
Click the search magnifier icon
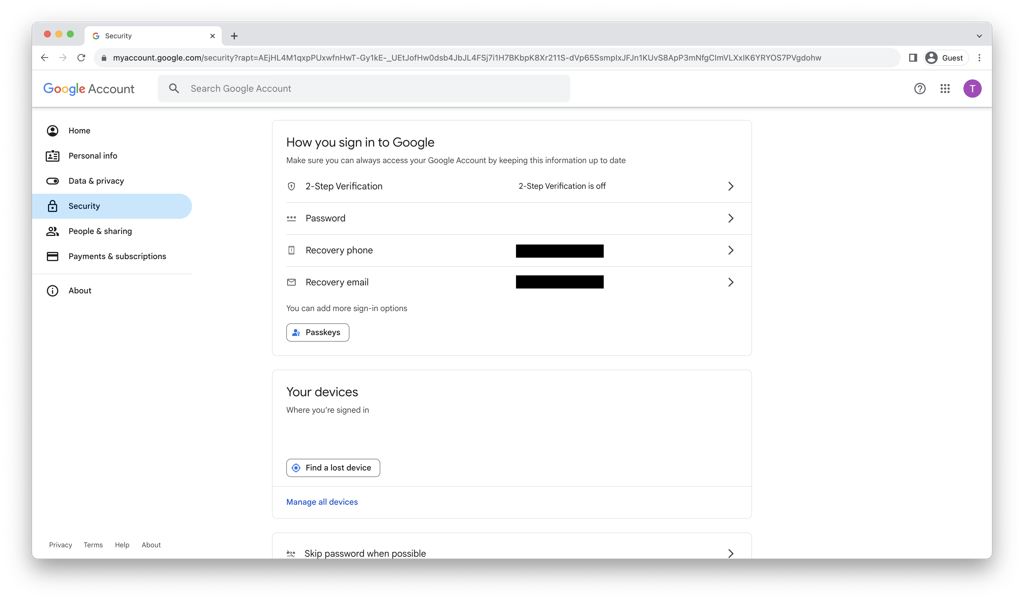174,89
